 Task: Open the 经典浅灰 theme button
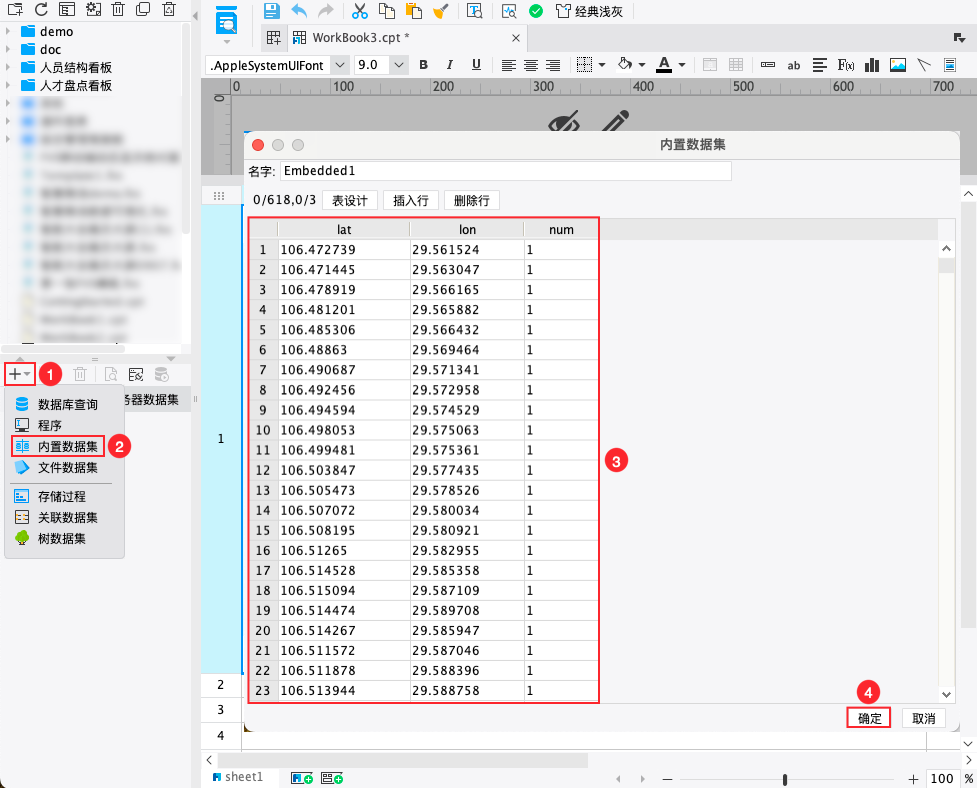[x=589, y=11]
